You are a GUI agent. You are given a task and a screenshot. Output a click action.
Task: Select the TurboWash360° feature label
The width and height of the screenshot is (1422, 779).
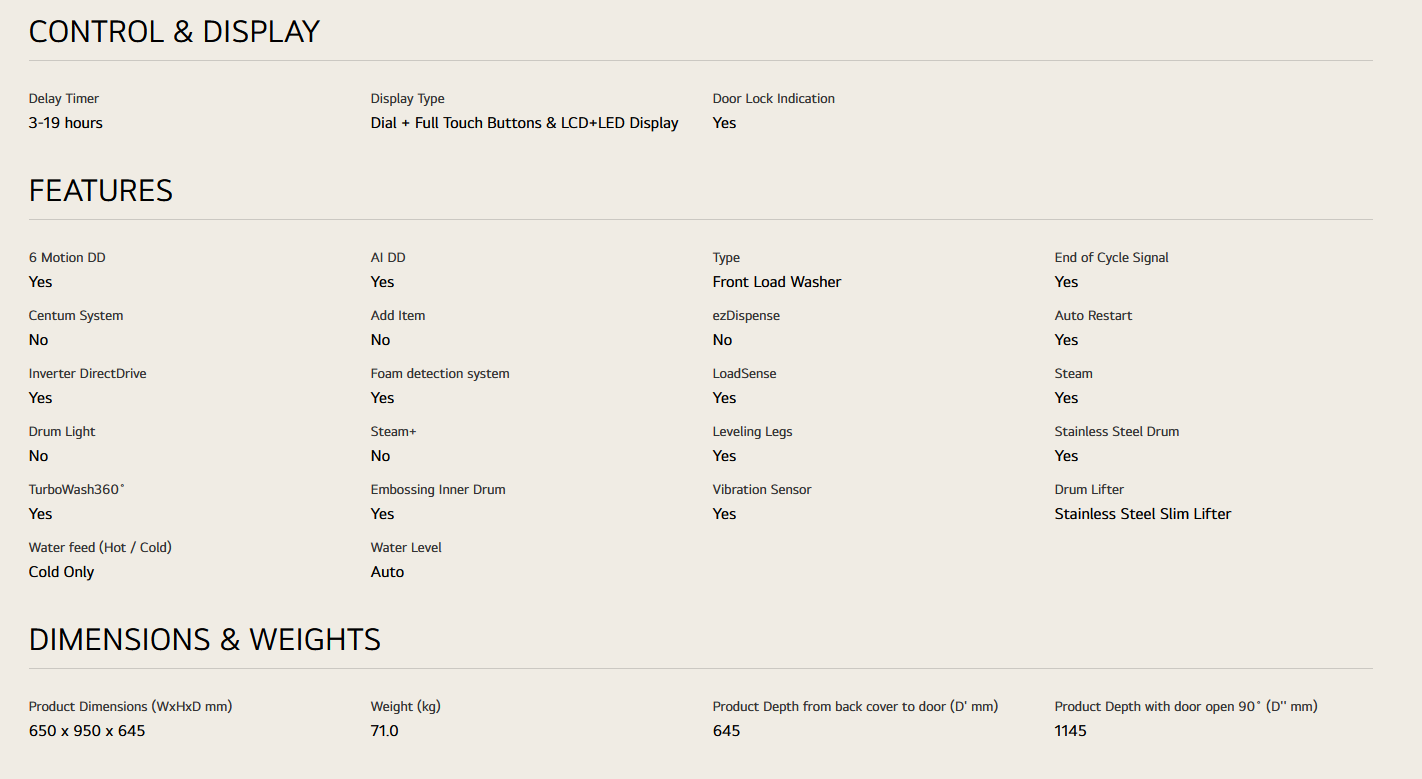[x=77, y=490]
